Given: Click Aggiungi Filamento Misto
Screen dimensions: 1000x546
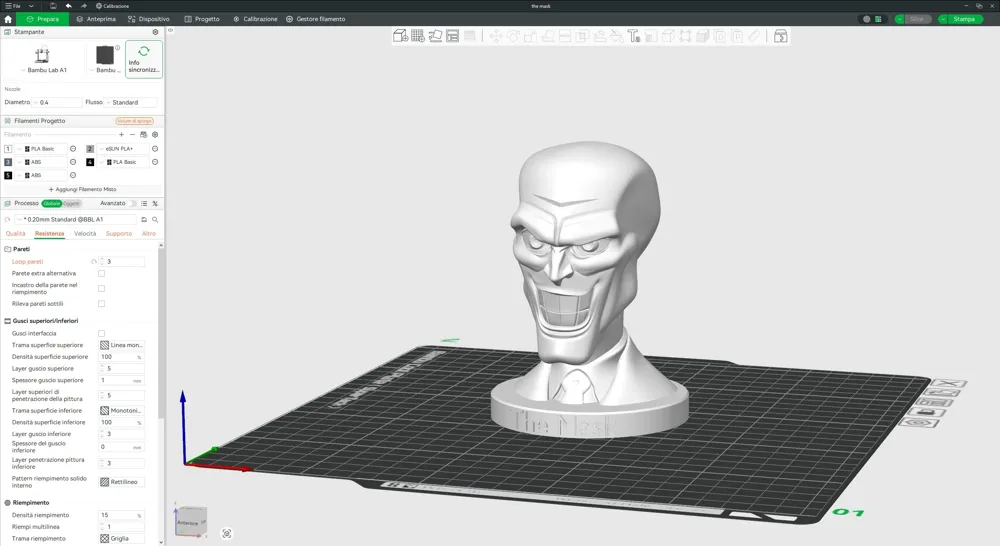Looking at the screenshot, I should [82, 189].
